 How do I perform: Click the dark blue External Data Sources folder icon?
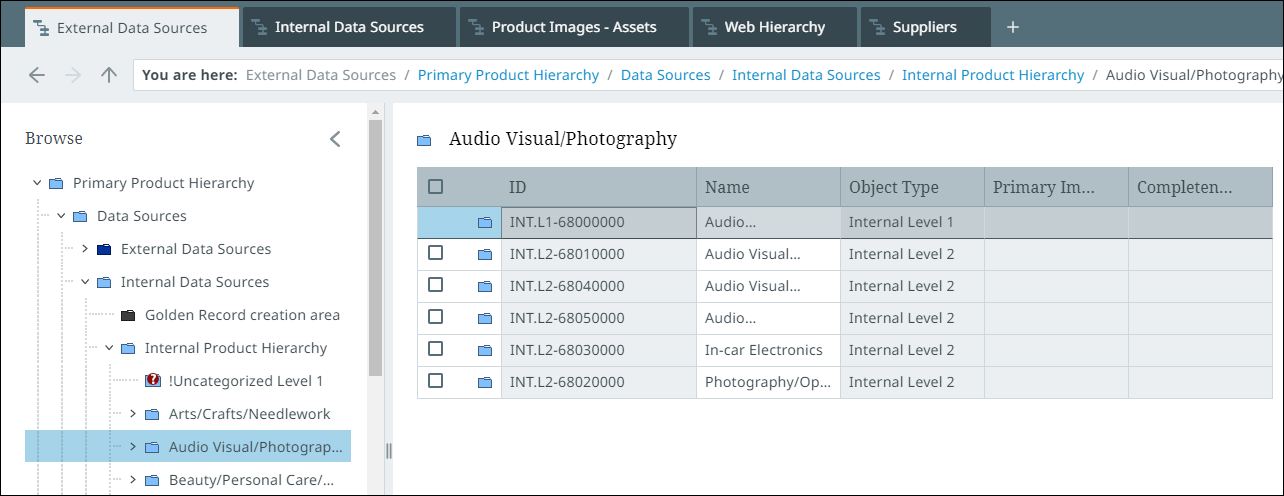104,249
